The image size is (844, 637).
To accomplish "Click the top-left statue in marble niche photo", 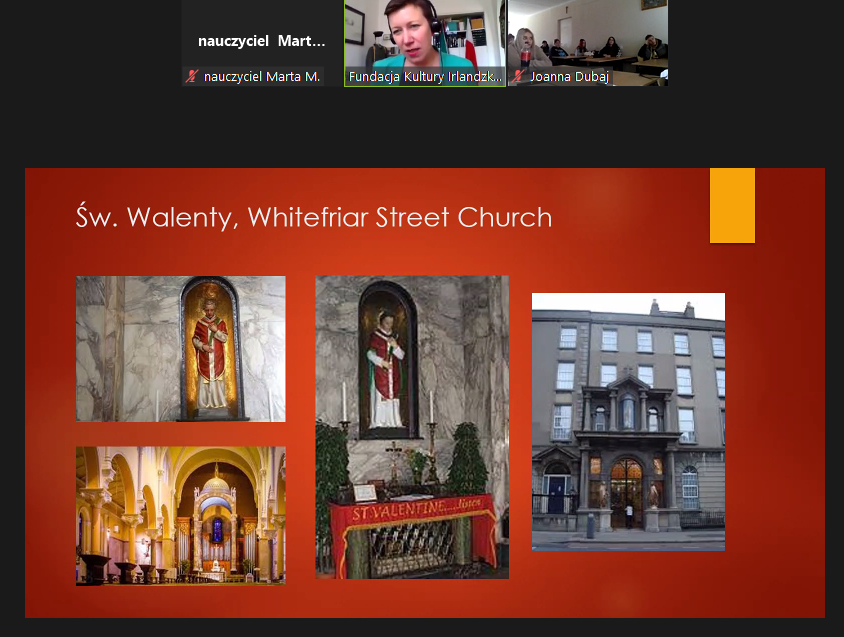I will tap(180, 348).
